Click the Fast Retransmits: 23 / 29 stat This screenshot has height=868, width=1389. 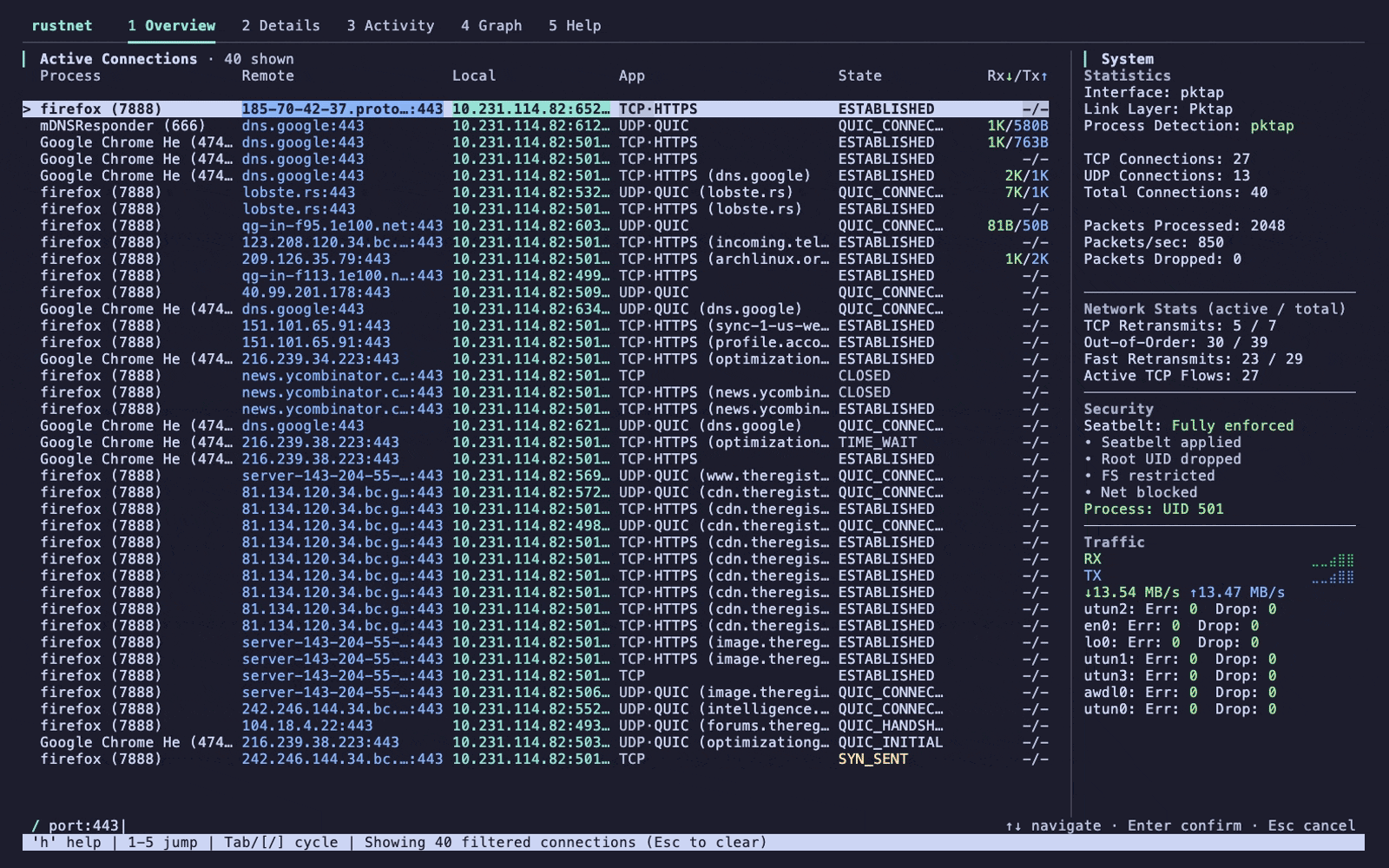1193,359
